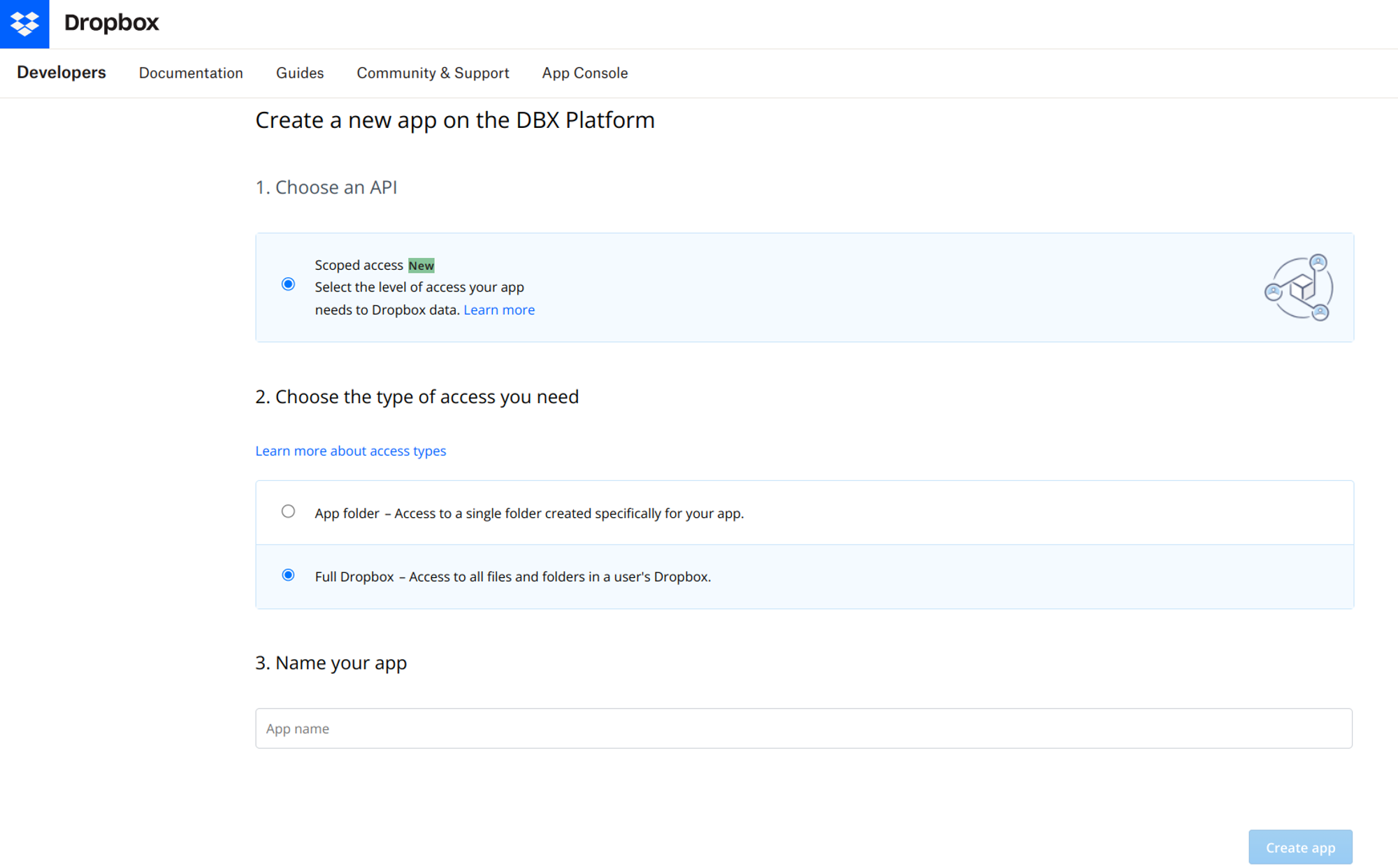The height and width of the screenshot is (868, 1398).
Task: Click the 'Scoped access' label text
Action: pyautogui.click(x=359, y=265)
